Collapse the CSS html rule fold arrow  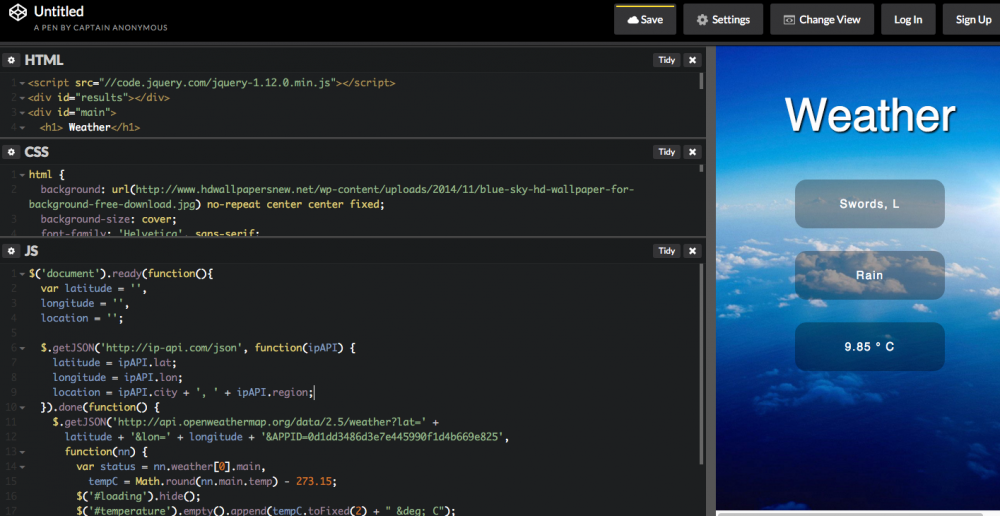[22, 175]
